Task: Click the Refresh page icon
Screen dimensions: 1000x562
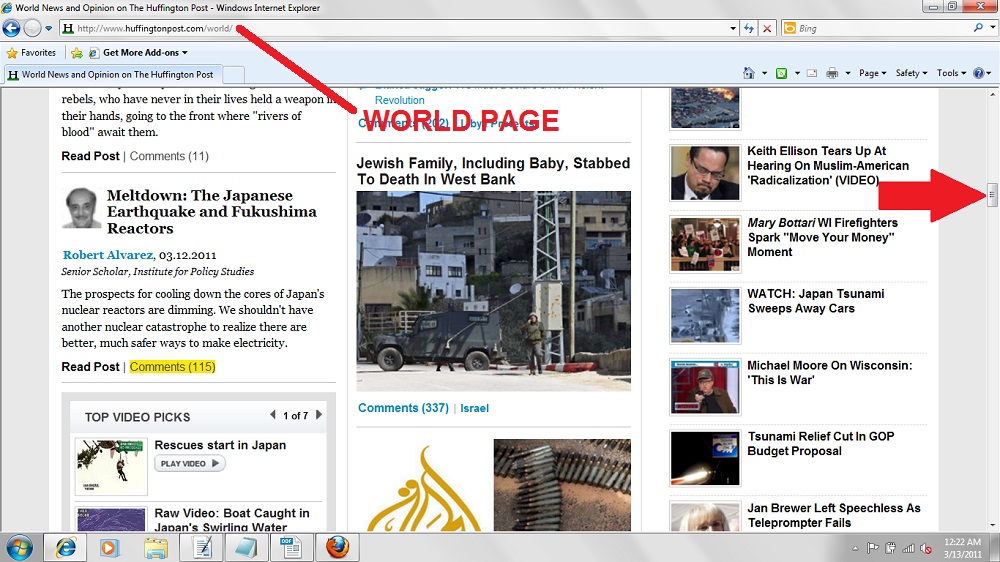Action: (749, 28)
